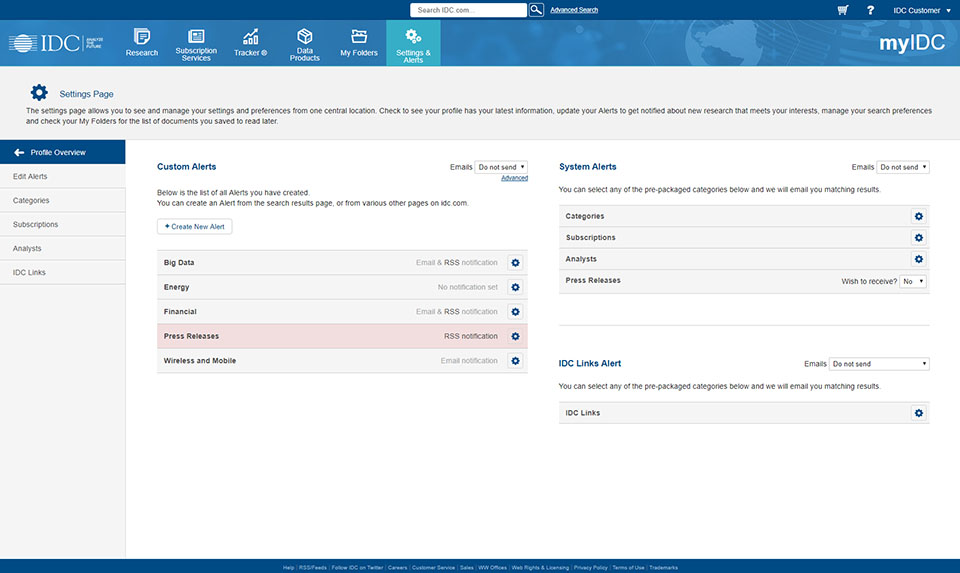This screenshot has height=573, width=960.
Task: Click the Settings Page gear icon
Action: pyautogui.click(x=39, y=92)
